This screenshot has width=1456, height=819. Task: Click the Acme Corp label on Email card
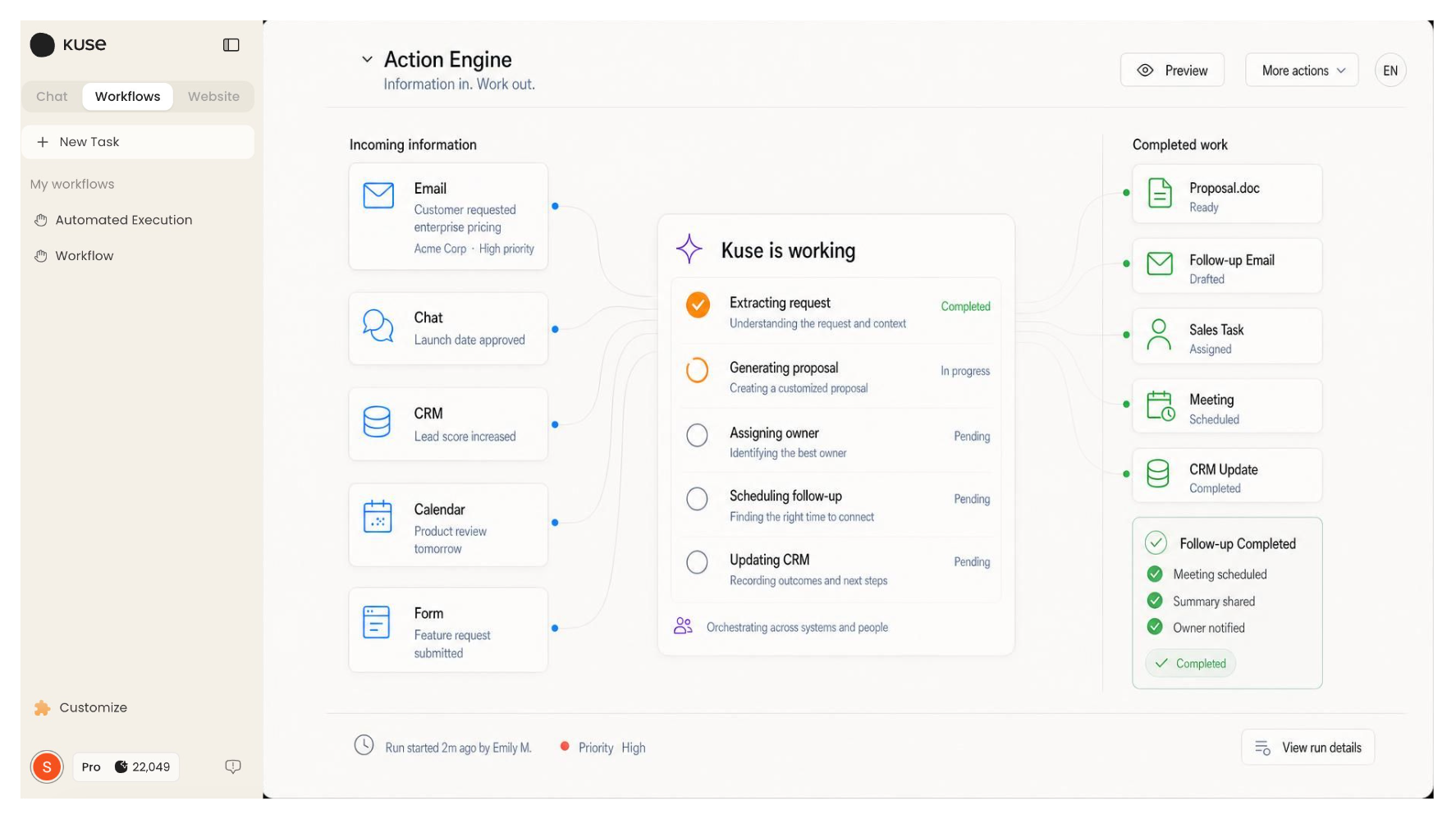[x=440, y=249]
